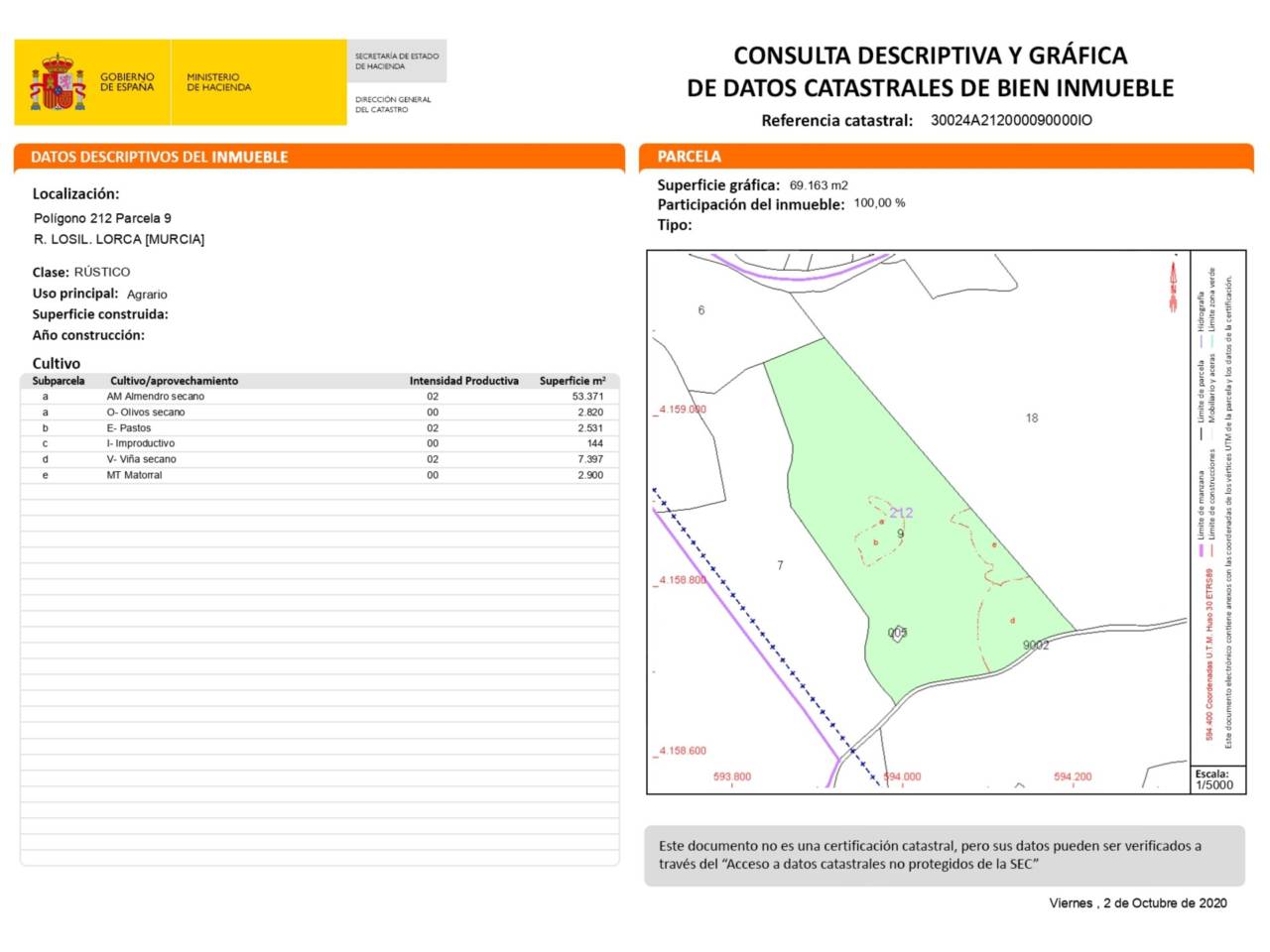The width and height of the screenshot is (1270, 952).
Task: Click parcel number 6 on the map
Action: pos(701,310)
